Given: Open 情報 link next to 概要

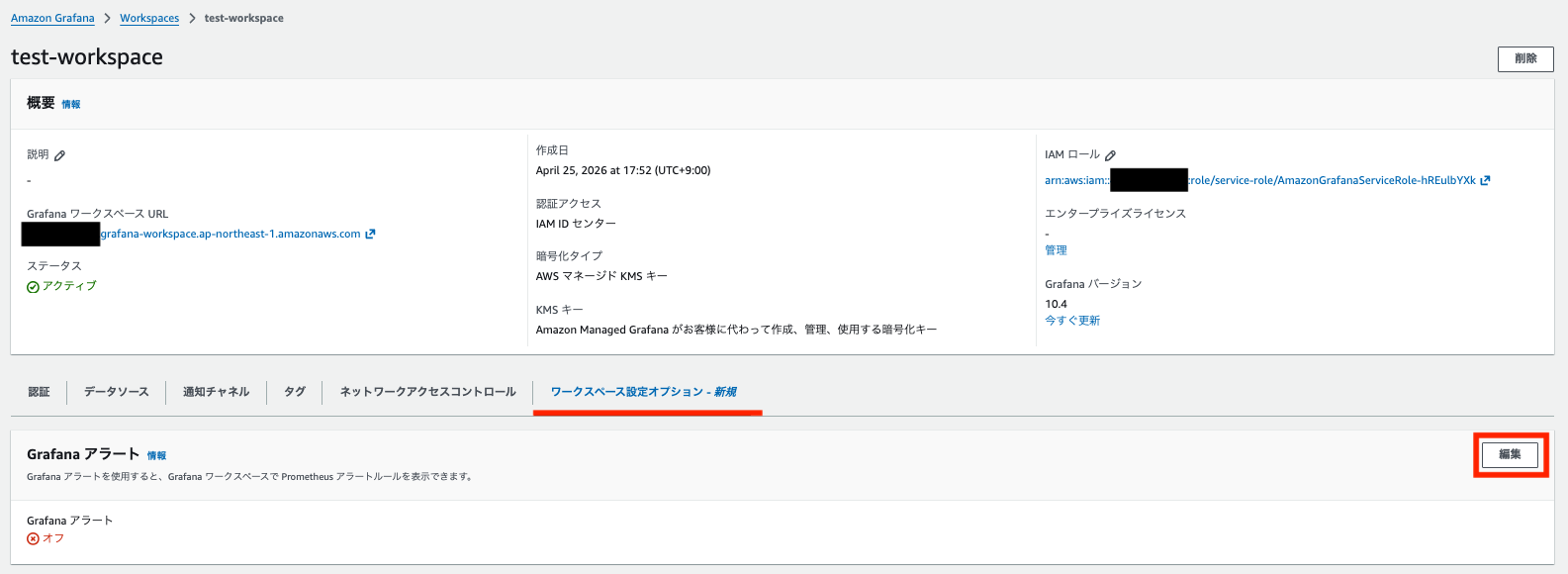Looking at the screenshot, I should pyautogui.click(x=71, y=104).
